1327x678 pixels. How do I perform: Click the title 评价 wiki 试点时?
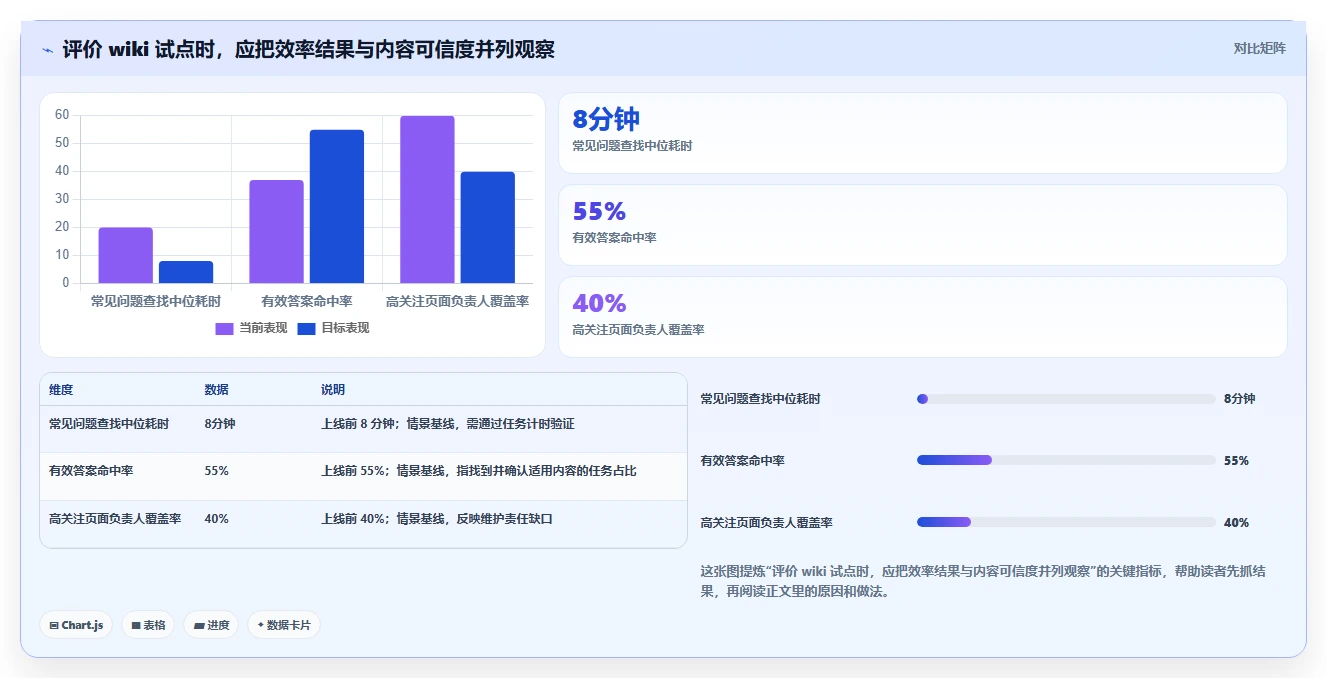(x=309, y=49)
